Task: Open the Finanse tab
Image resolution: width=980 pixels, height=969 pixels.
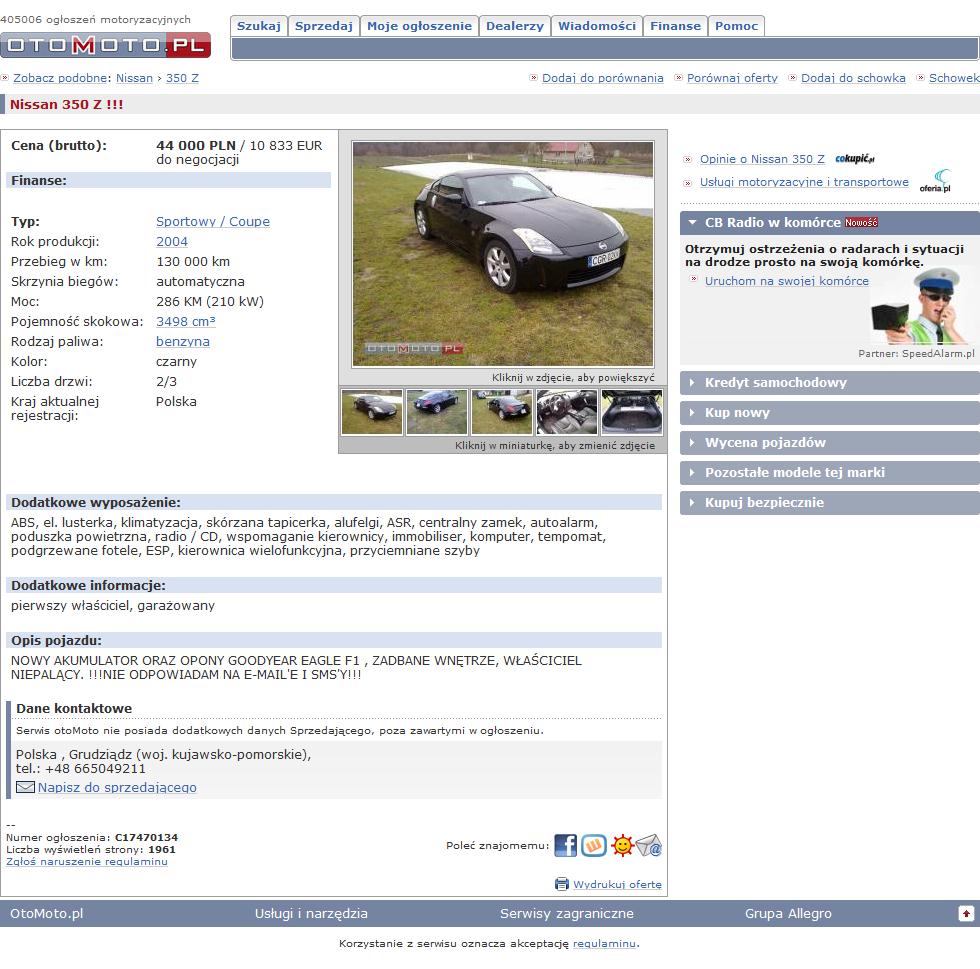Action: coord(676,26)
